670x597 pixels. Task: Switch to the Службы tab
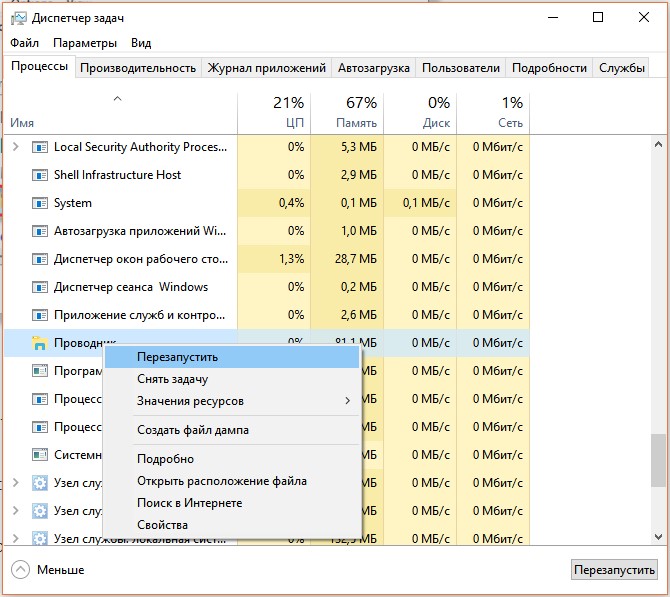(x=621, y=68)
